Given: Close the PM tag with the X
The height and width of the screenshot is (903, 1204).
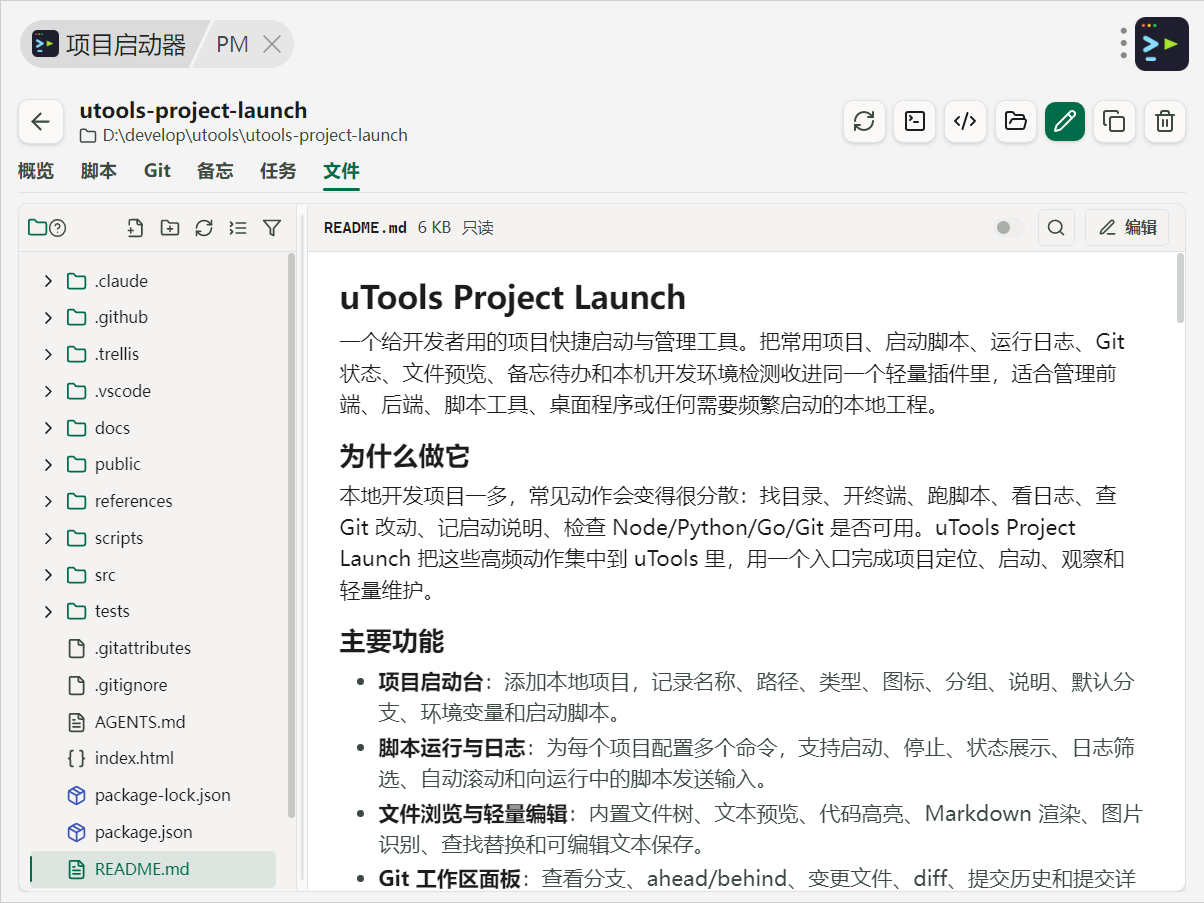Looking at the screenshot, I should (x=272, y=44).
